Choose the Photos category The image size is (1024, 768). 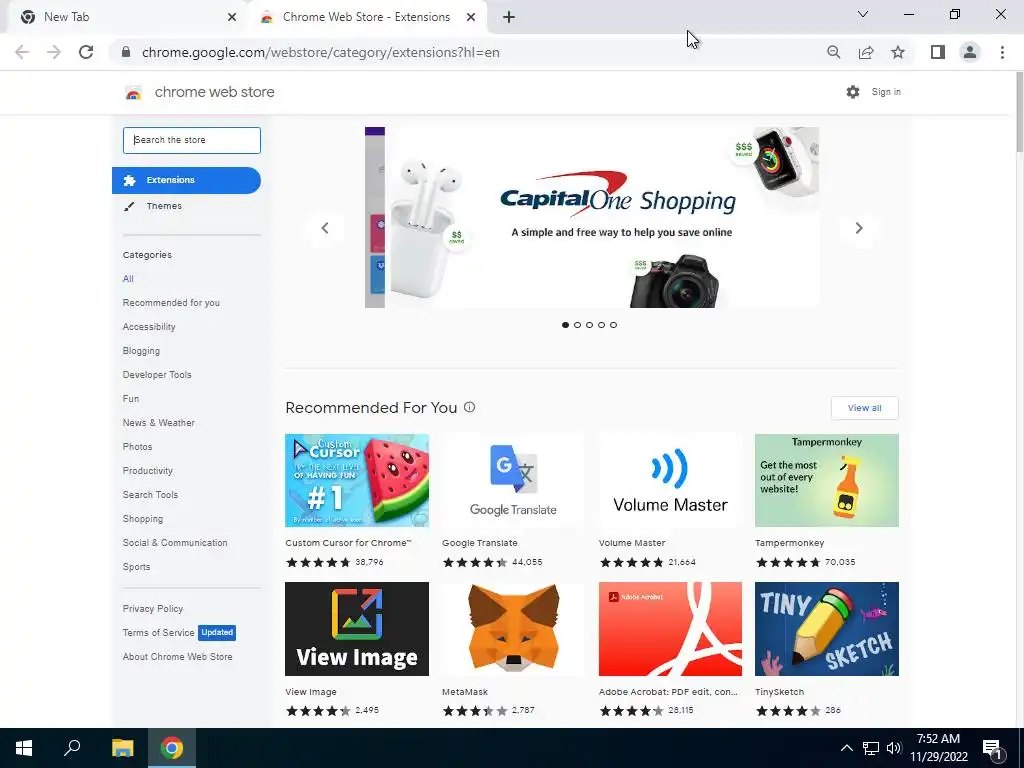tap(137, 447)
